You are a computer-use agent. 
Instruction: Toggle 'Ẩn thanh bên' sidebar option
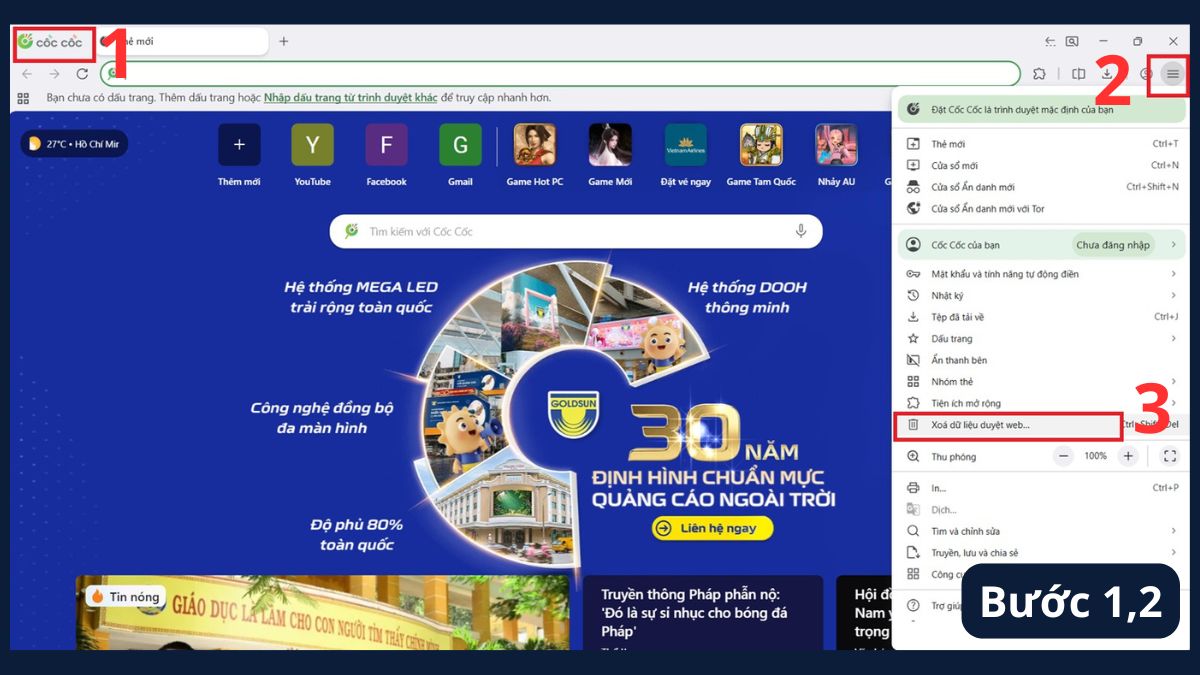[x=1041, y=360]
